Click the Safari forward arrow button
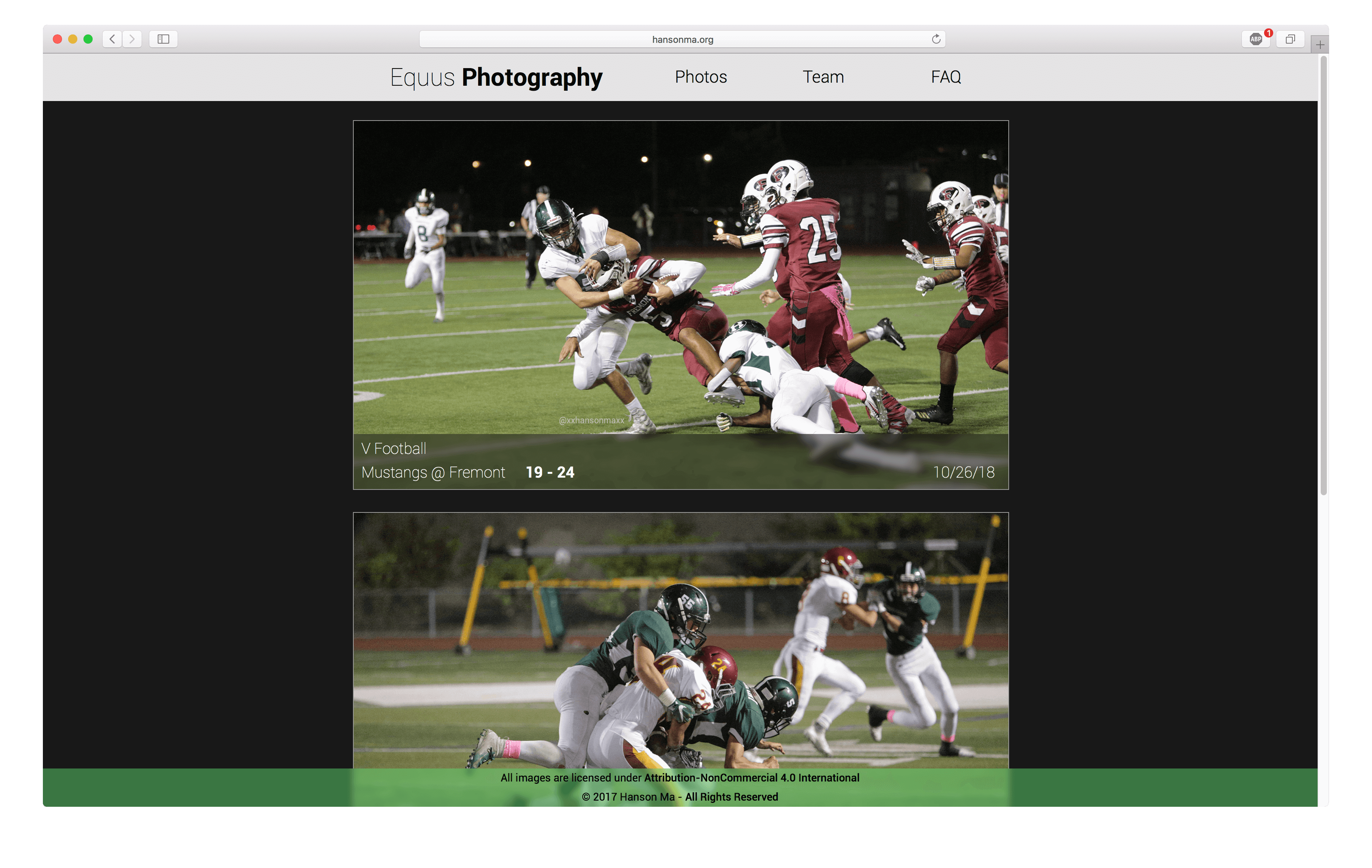1372x868 pixels. pos(132,39)
